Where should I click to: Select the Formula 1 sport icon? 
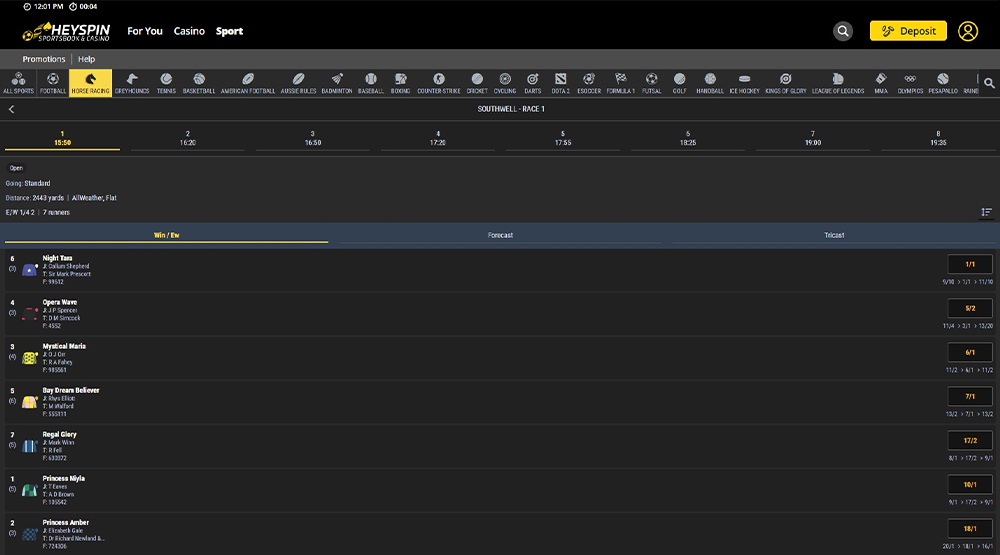620,83
